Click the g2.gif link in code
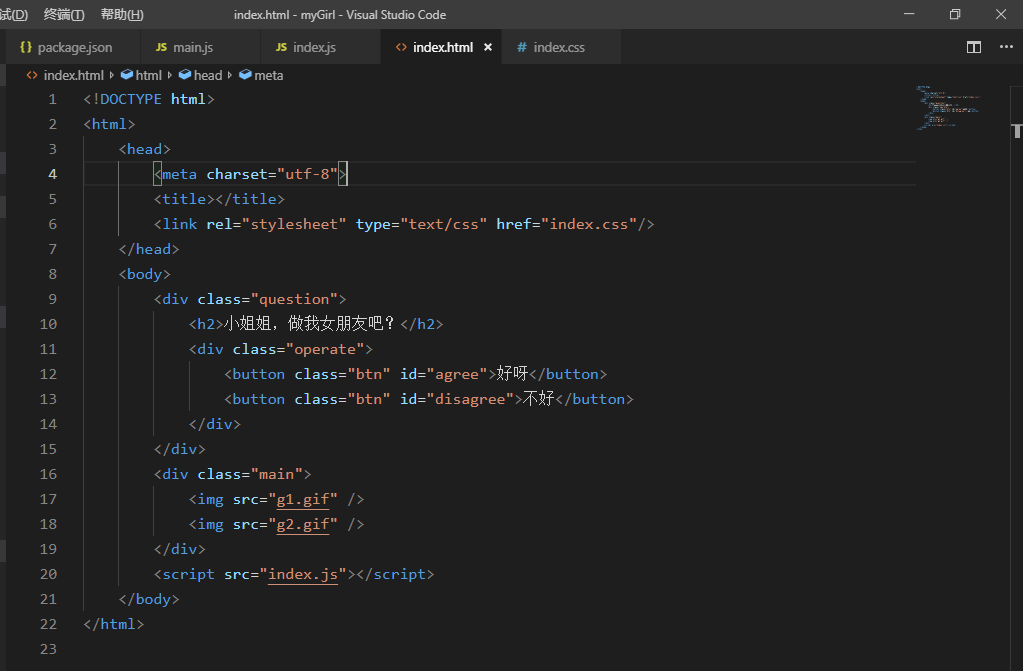The height and width of the screenshot is (671, 1023). coord(303,524)
